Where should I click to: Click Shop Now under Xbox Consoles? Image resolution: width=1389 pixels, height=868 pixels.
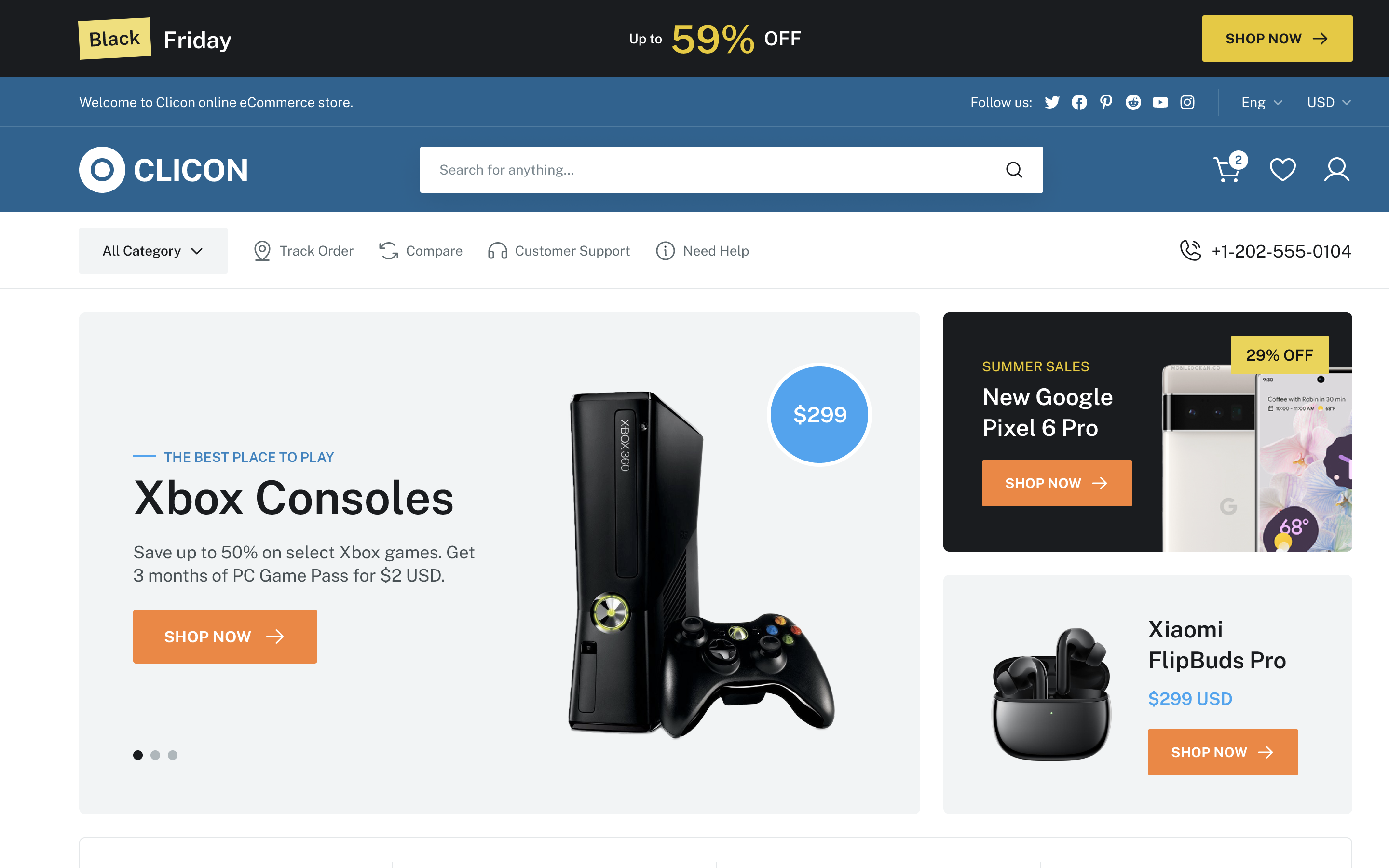225,636
